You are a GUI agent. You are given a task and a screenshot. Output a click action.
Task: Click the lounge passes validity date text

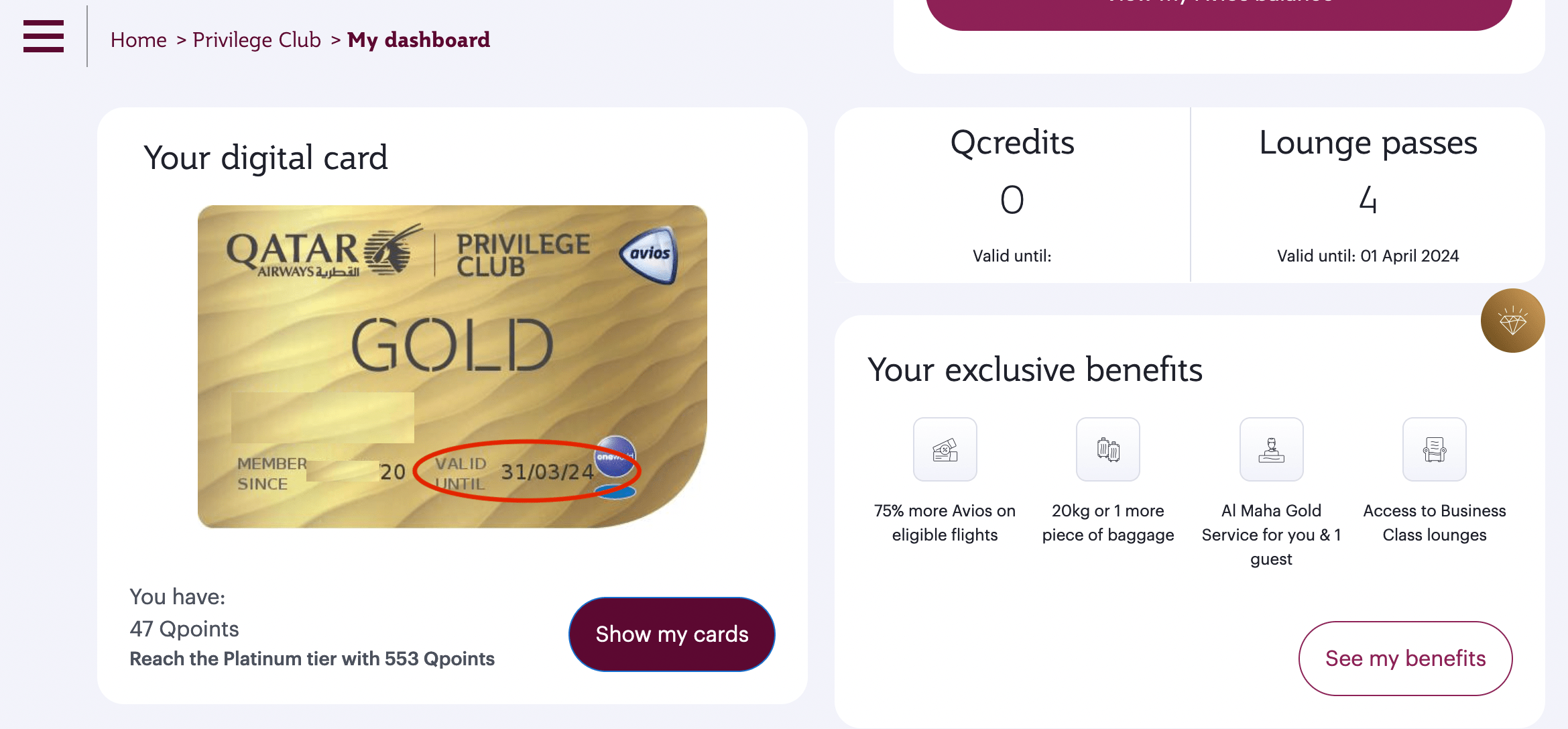[1369, 256]
